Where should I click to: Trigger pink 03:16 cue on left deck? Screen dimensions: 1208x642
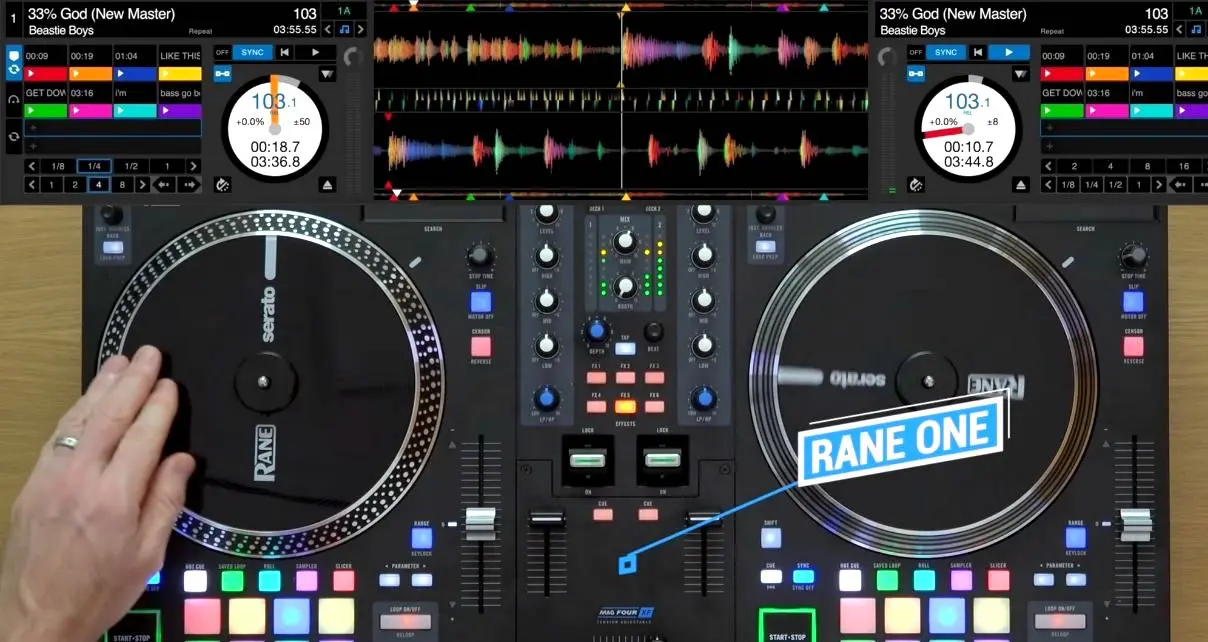tap(90, 111)
